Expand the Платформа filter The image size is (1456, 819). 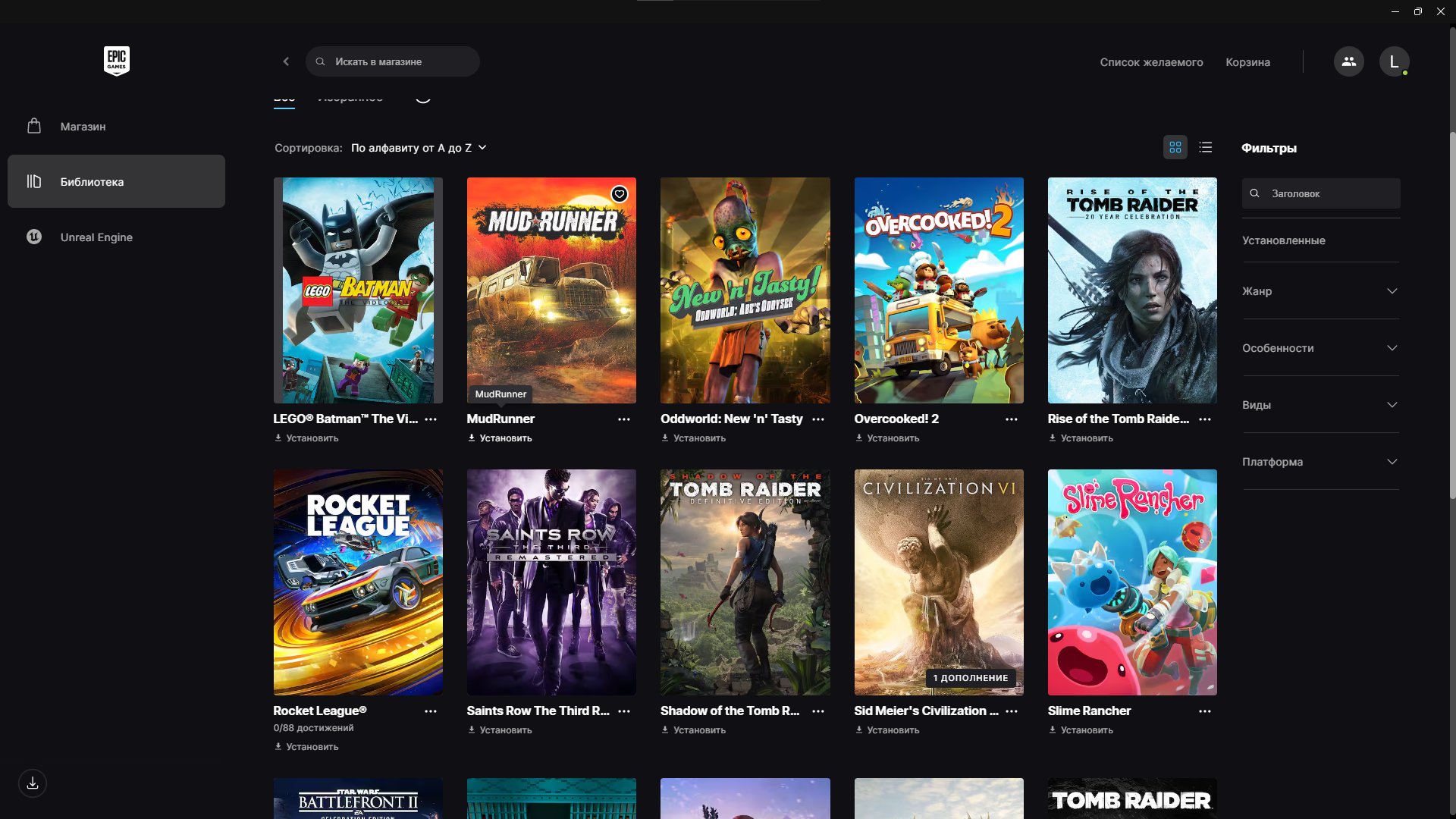[x=1320, y=462]
